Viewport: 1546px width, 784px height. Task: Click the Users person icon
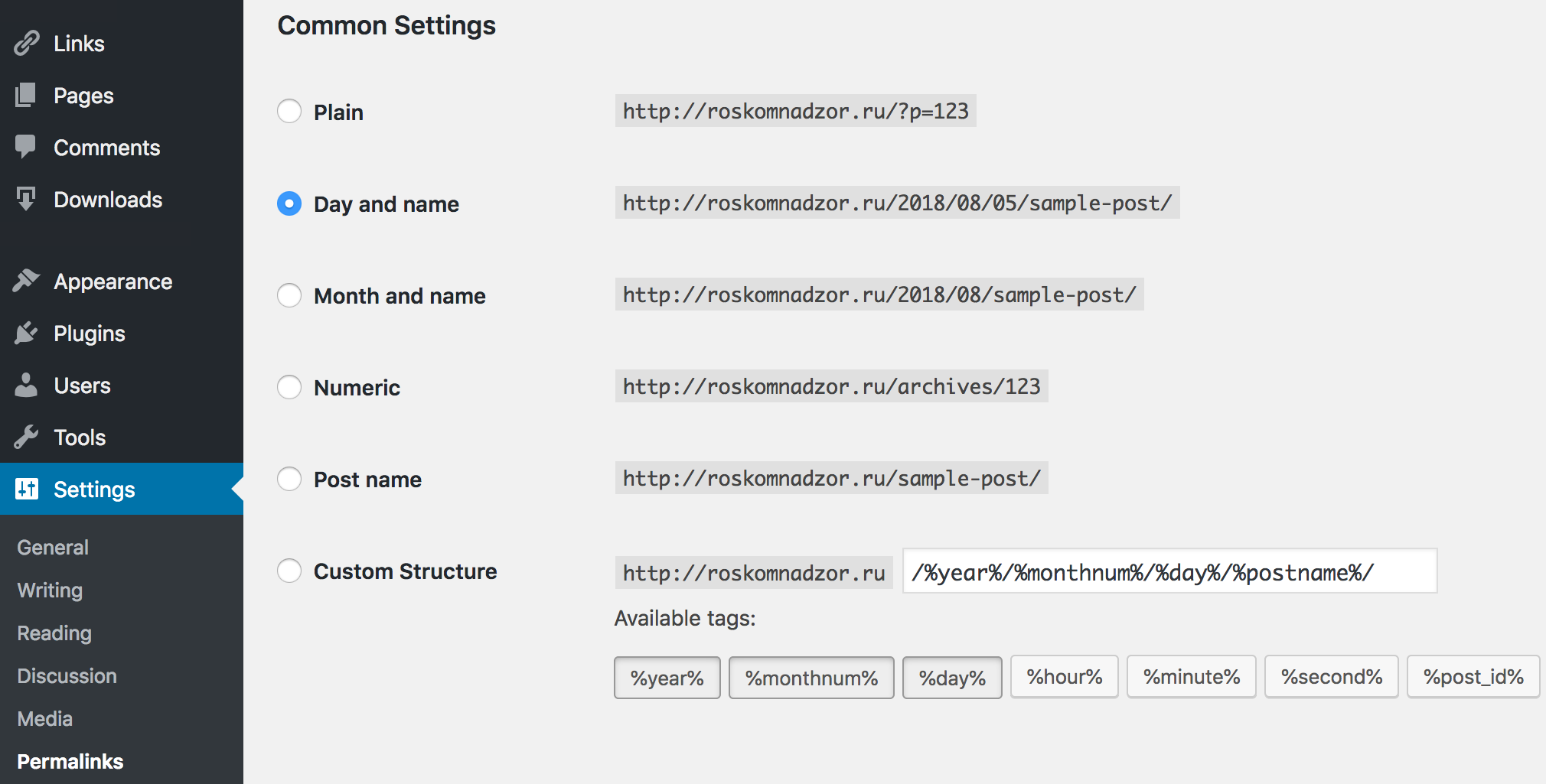26,385
